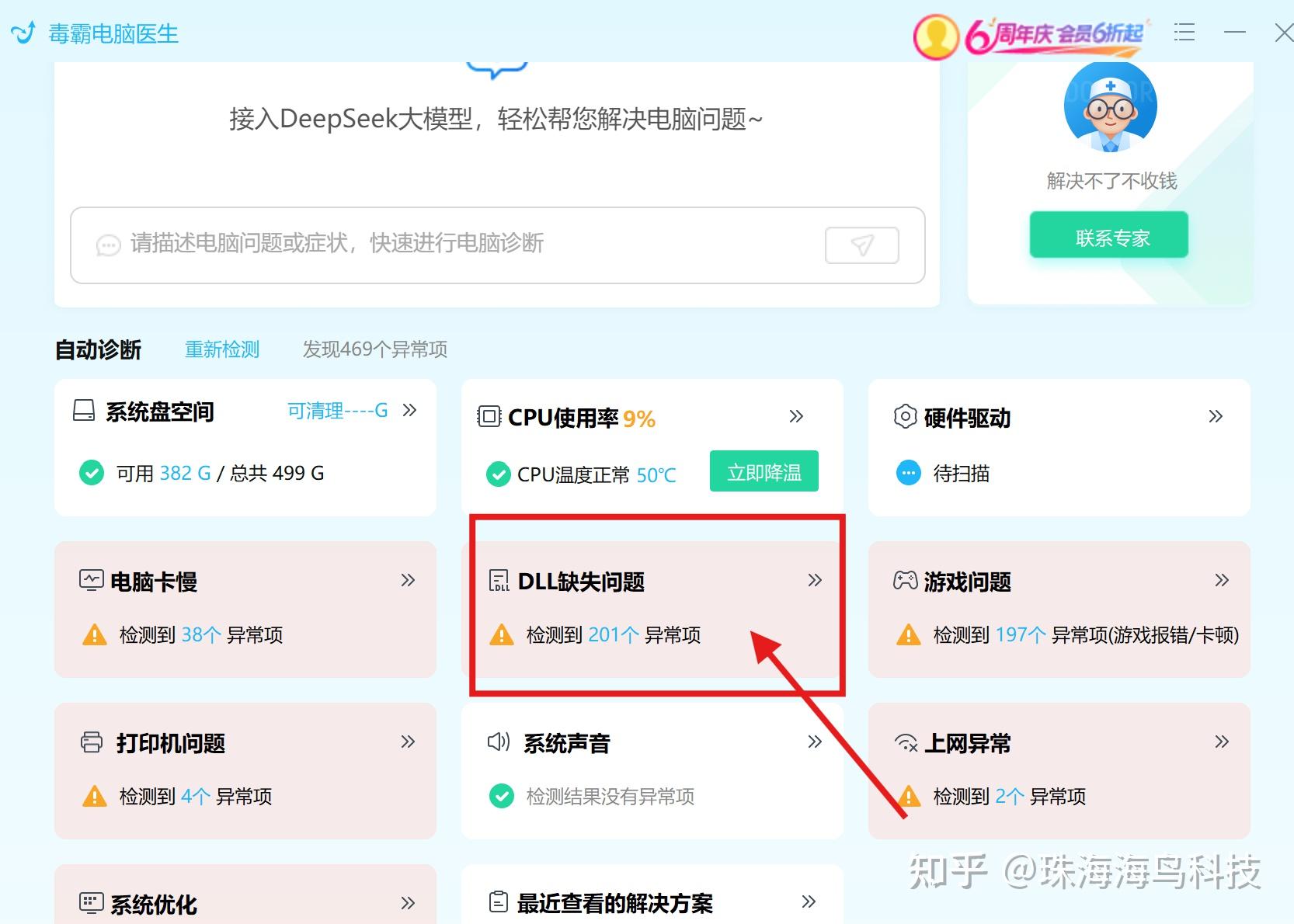The image size is (1294, 924).
Task: Expand the 游戏问题 card details
Action: pos(1221,579)
